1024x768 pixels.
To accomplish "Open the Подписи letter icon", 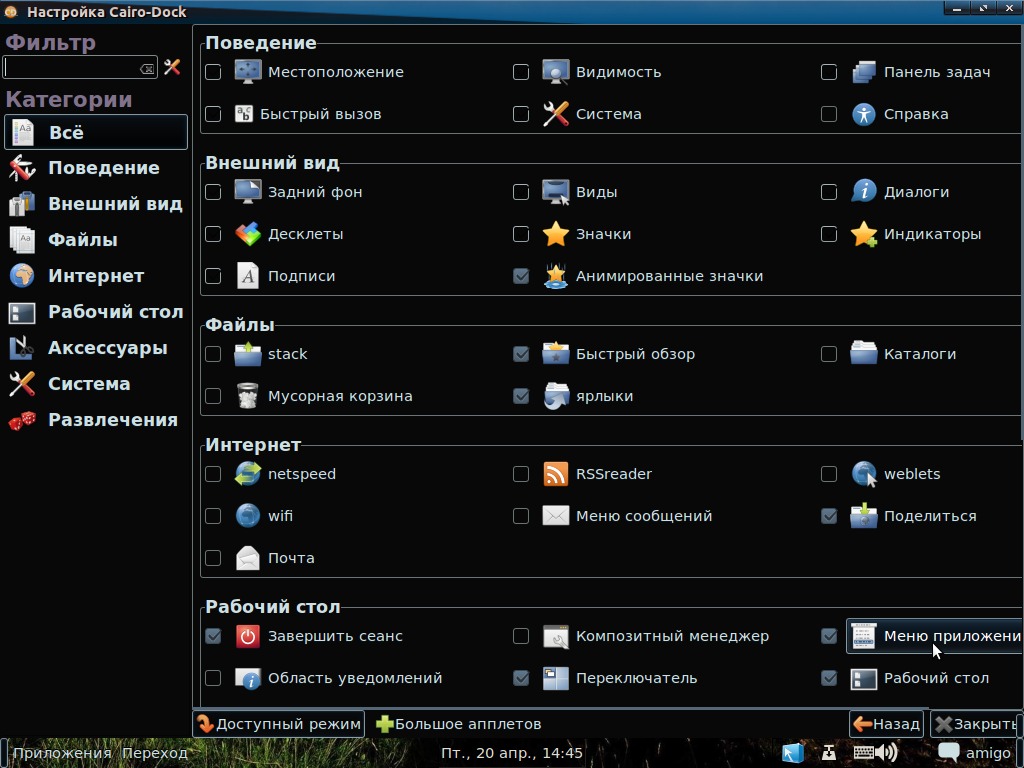I will click(248, 276).
